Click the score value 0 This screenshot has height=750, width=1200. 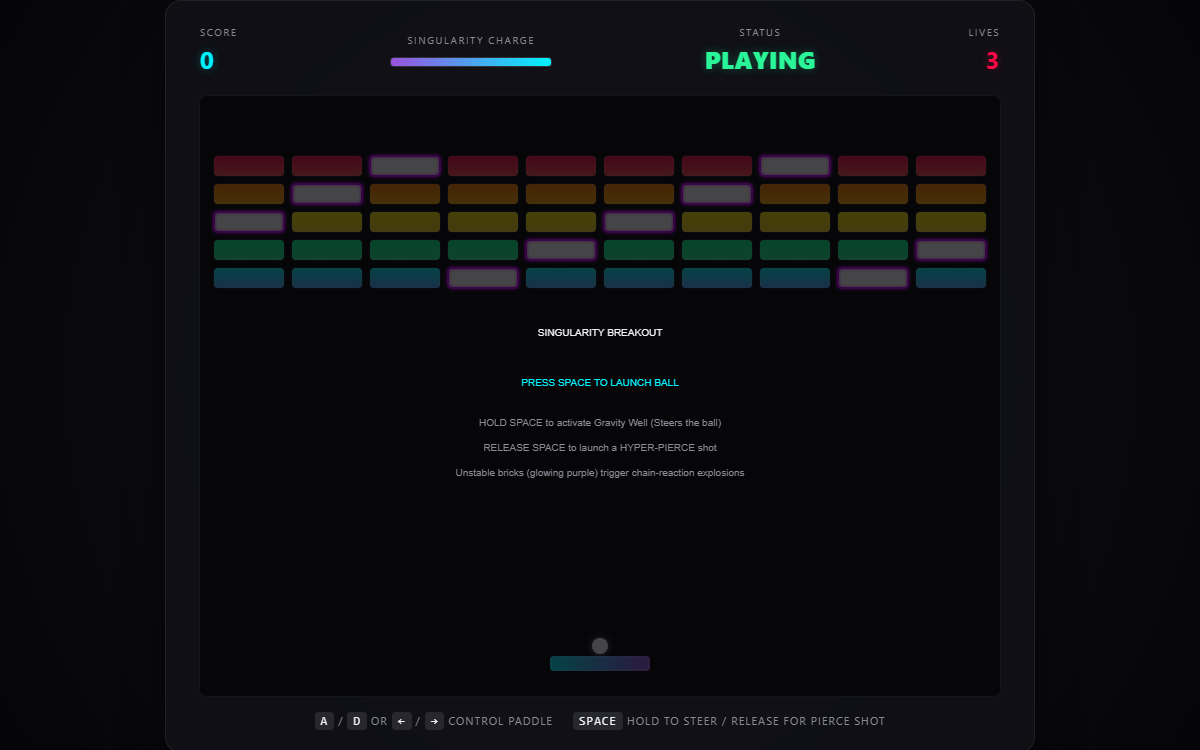tap(207, 61)
